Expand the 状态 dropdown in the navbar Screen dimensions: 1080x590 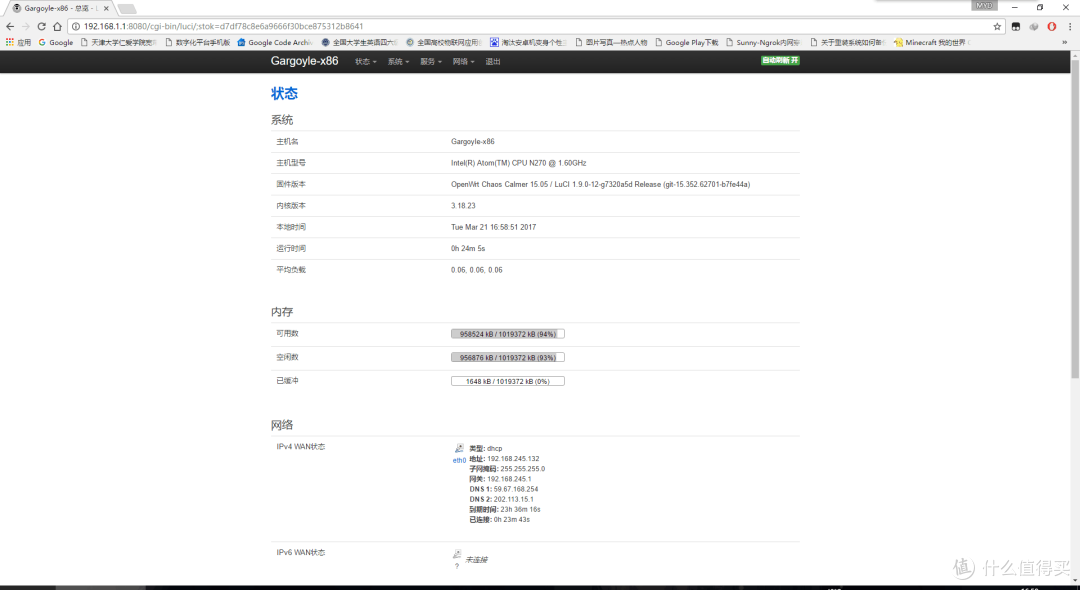point(366,62)
